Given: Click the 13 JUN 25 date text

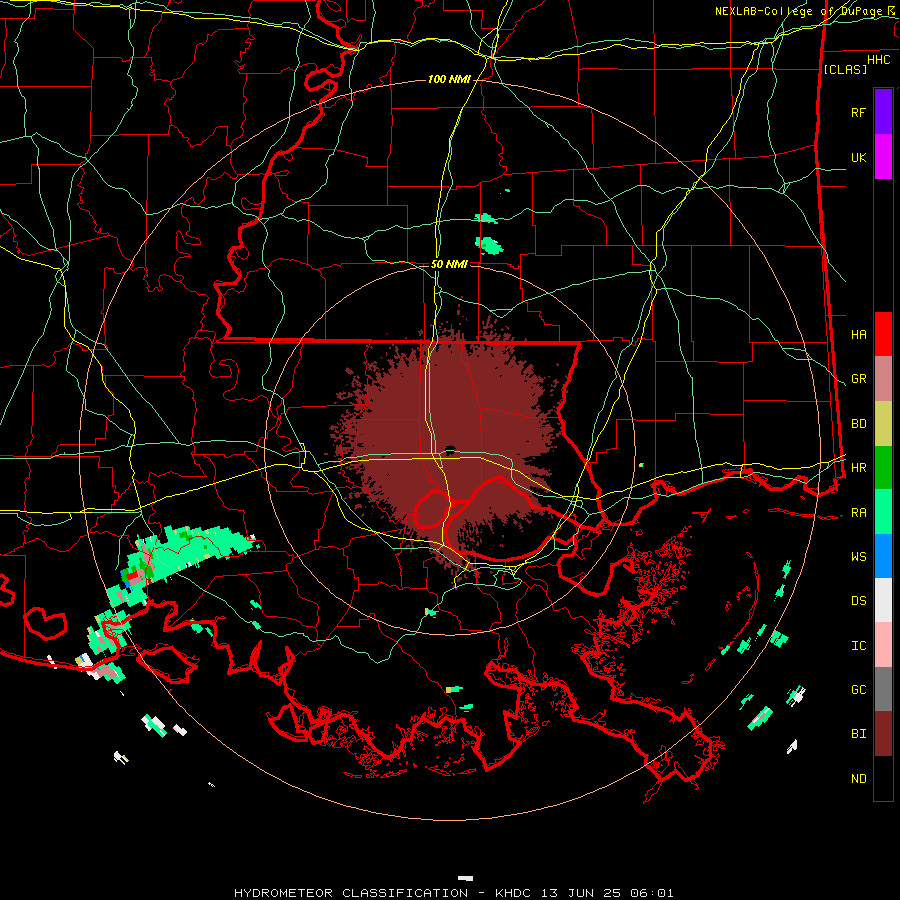Looking at the screenshot, I should (582, 893).
